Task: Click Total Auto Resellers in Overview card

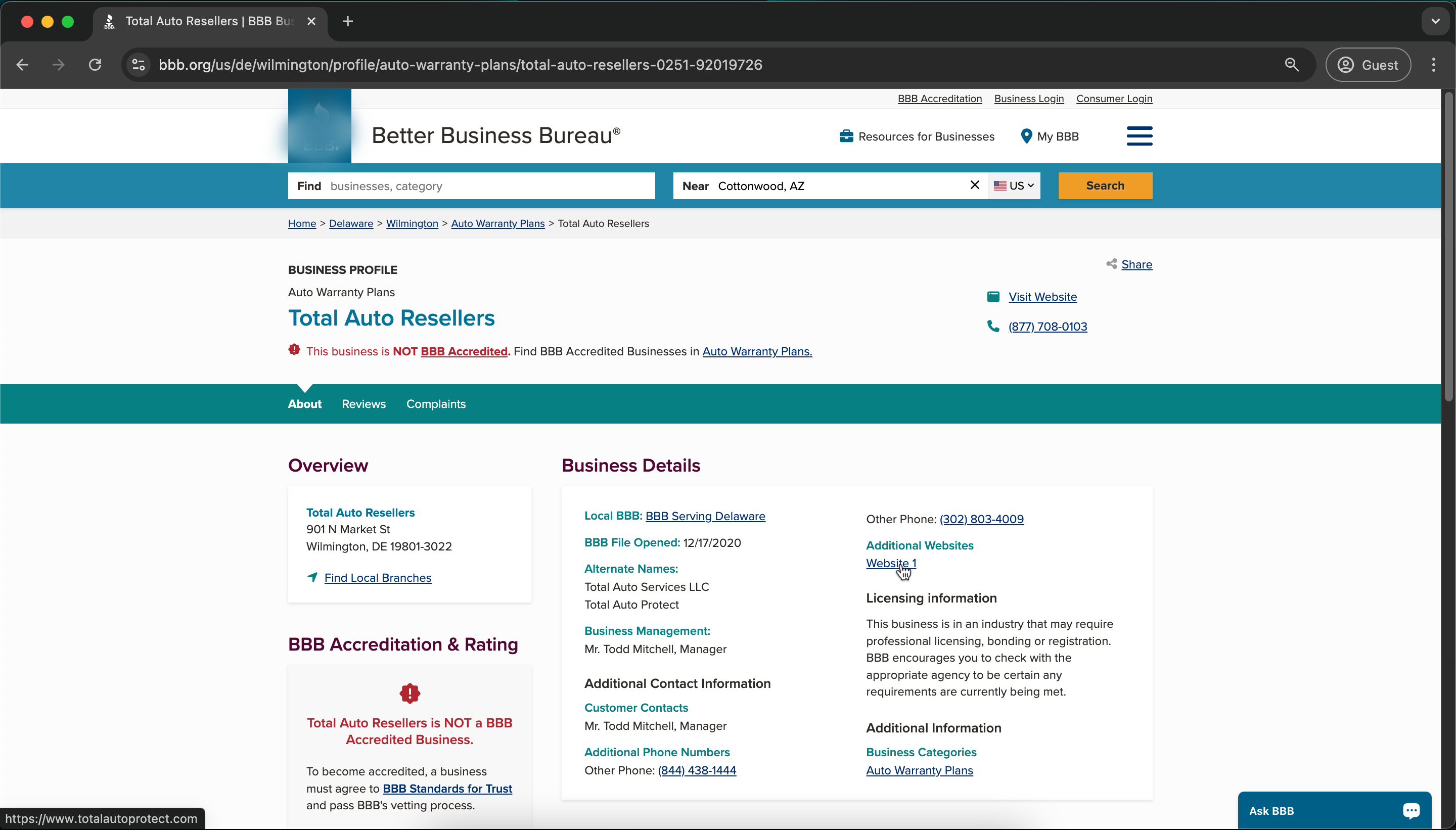Action: point(360,513)
